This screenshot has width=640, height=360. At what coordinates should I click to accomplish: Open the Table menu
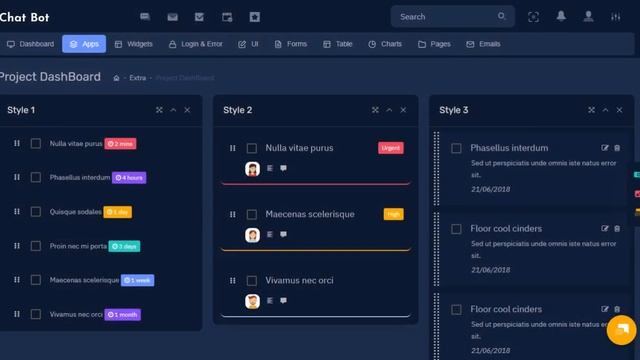338,44
